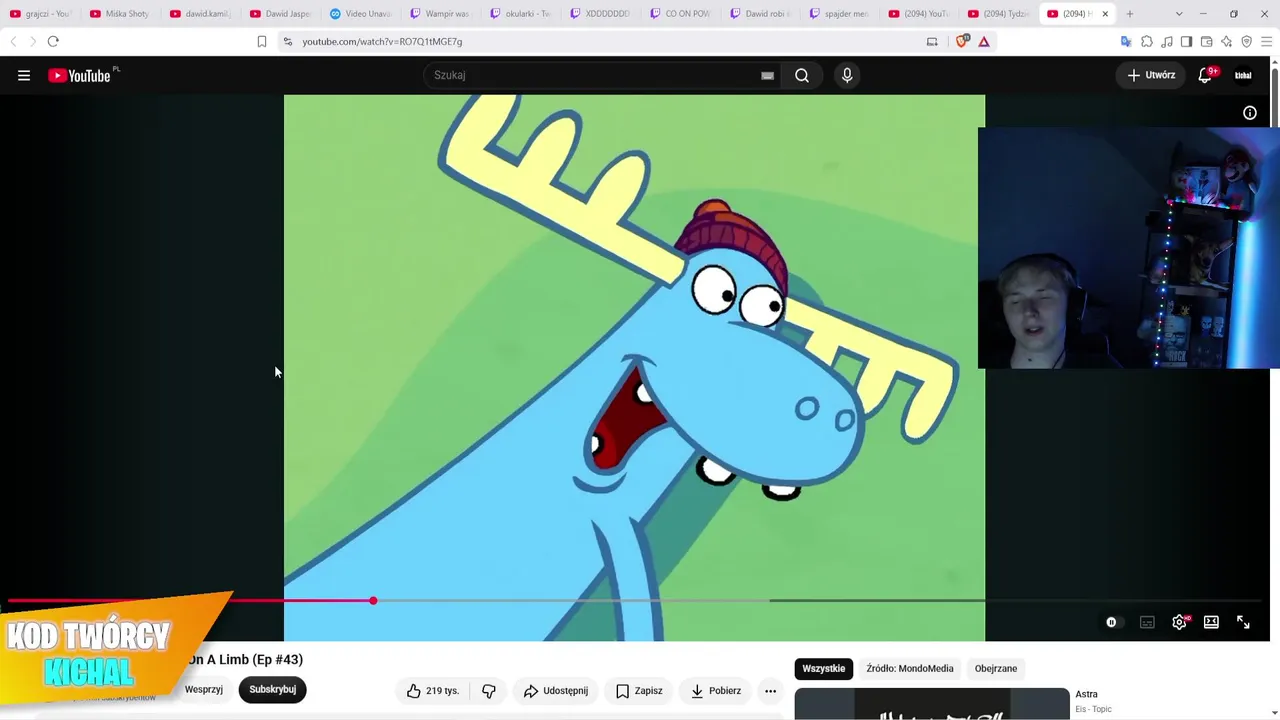Pause the video by clicking the moose frame
Viewport: 1280px width, 720px height.
tap(634, 367)
